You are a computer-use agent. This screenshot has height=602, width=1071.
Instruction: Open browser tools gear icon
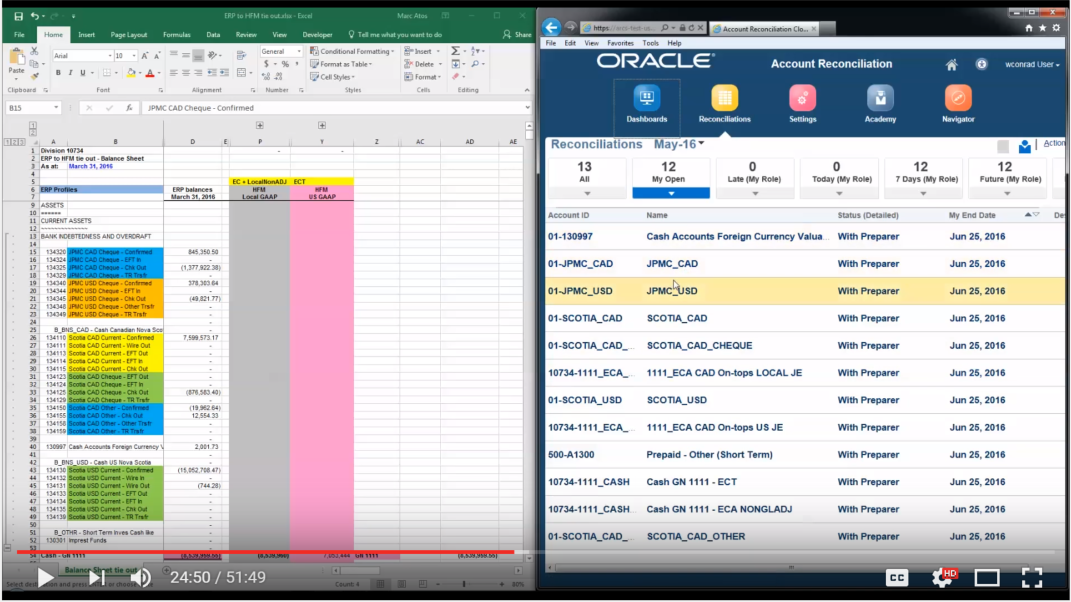1056,28
